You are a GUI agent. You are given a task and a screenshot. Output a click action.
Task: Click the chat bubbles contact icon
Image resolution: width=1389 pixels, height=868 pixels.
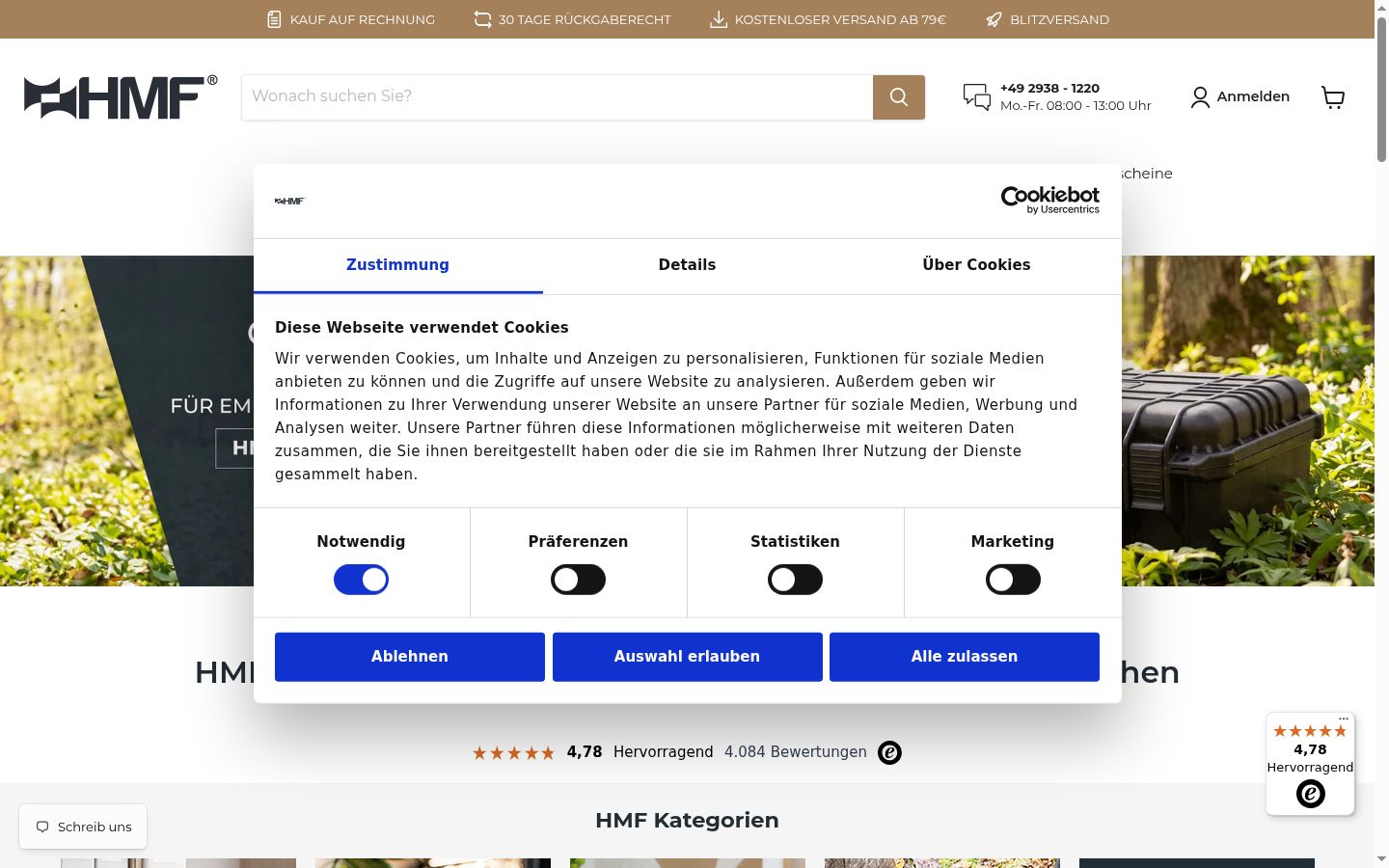click(977, 96)
